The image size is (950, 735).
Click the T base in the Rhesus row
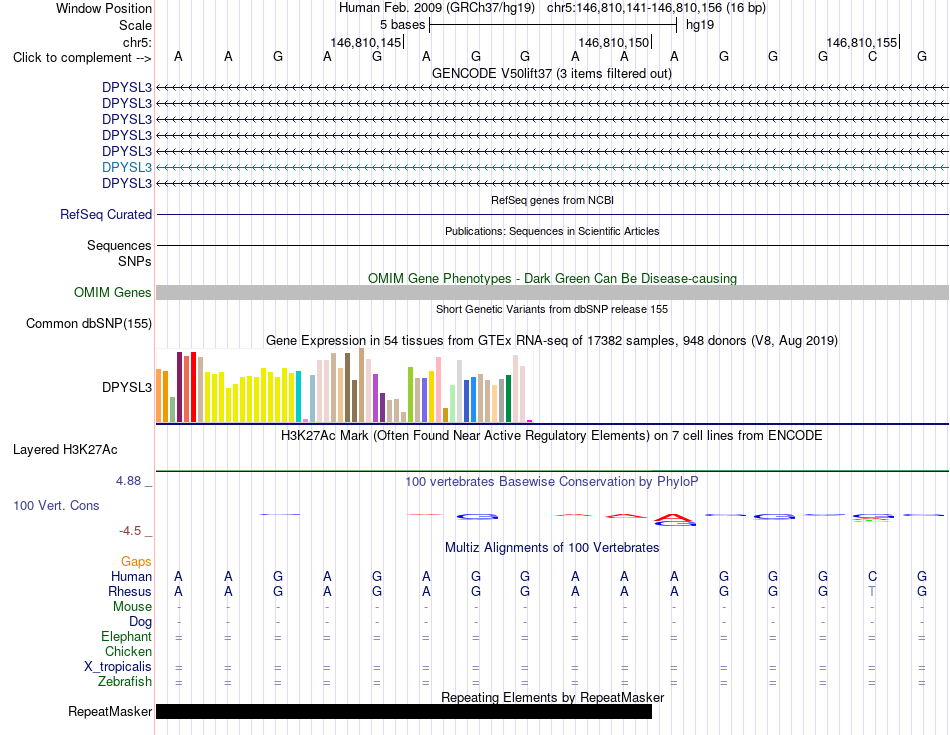pos(872,591)
